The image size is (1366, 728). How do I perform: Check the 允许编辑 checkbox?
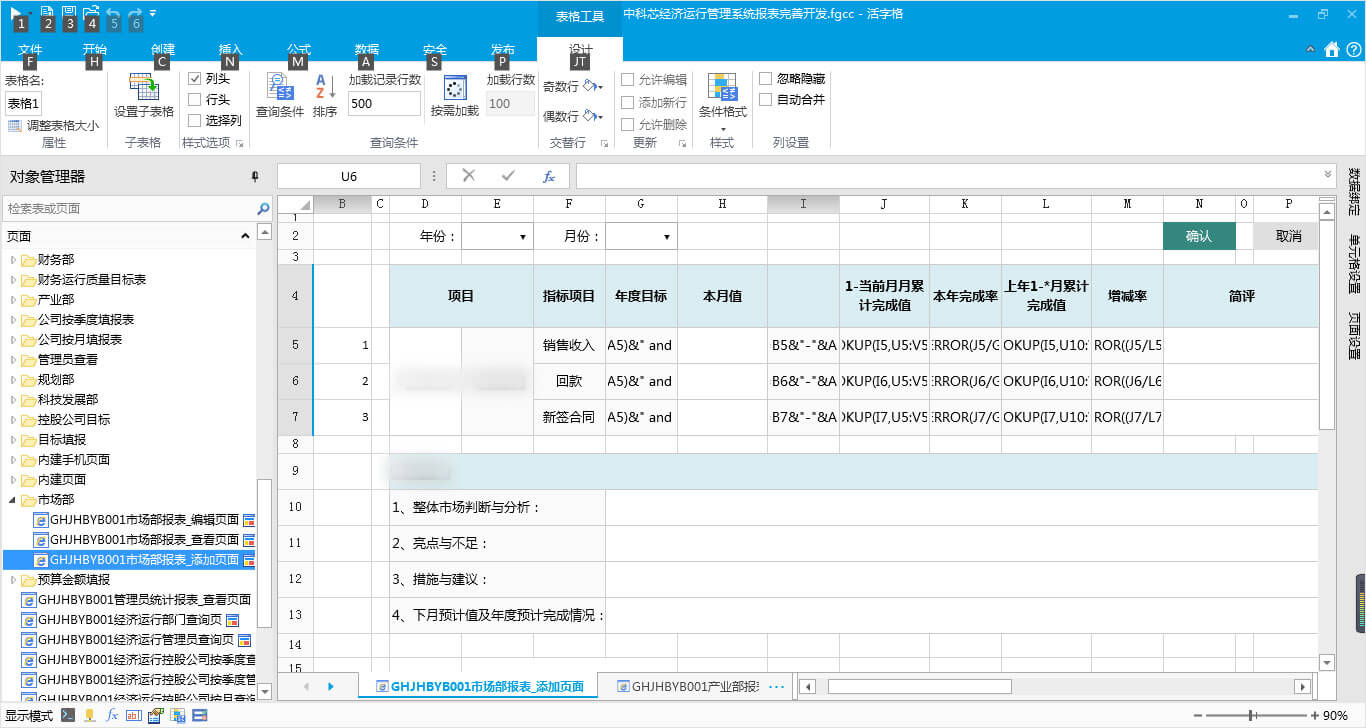point(628,80)
